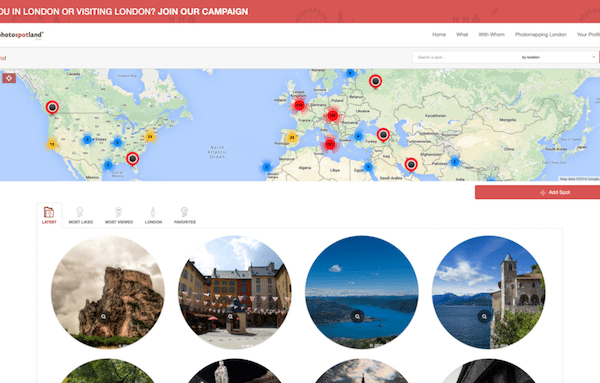Image resolution: width=600 pixels, height=383 pixels.
Task: Open the photo pin over Florida
Action: tap(132, 158)
